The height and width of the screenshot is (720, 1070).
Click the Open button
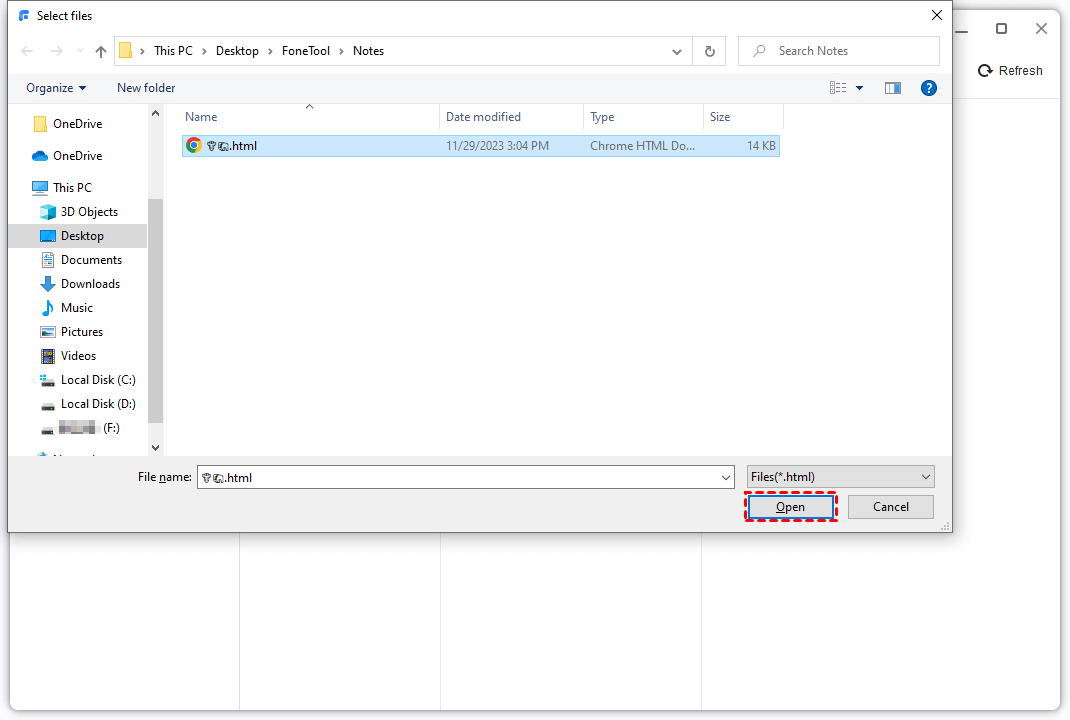pos(790,507)
